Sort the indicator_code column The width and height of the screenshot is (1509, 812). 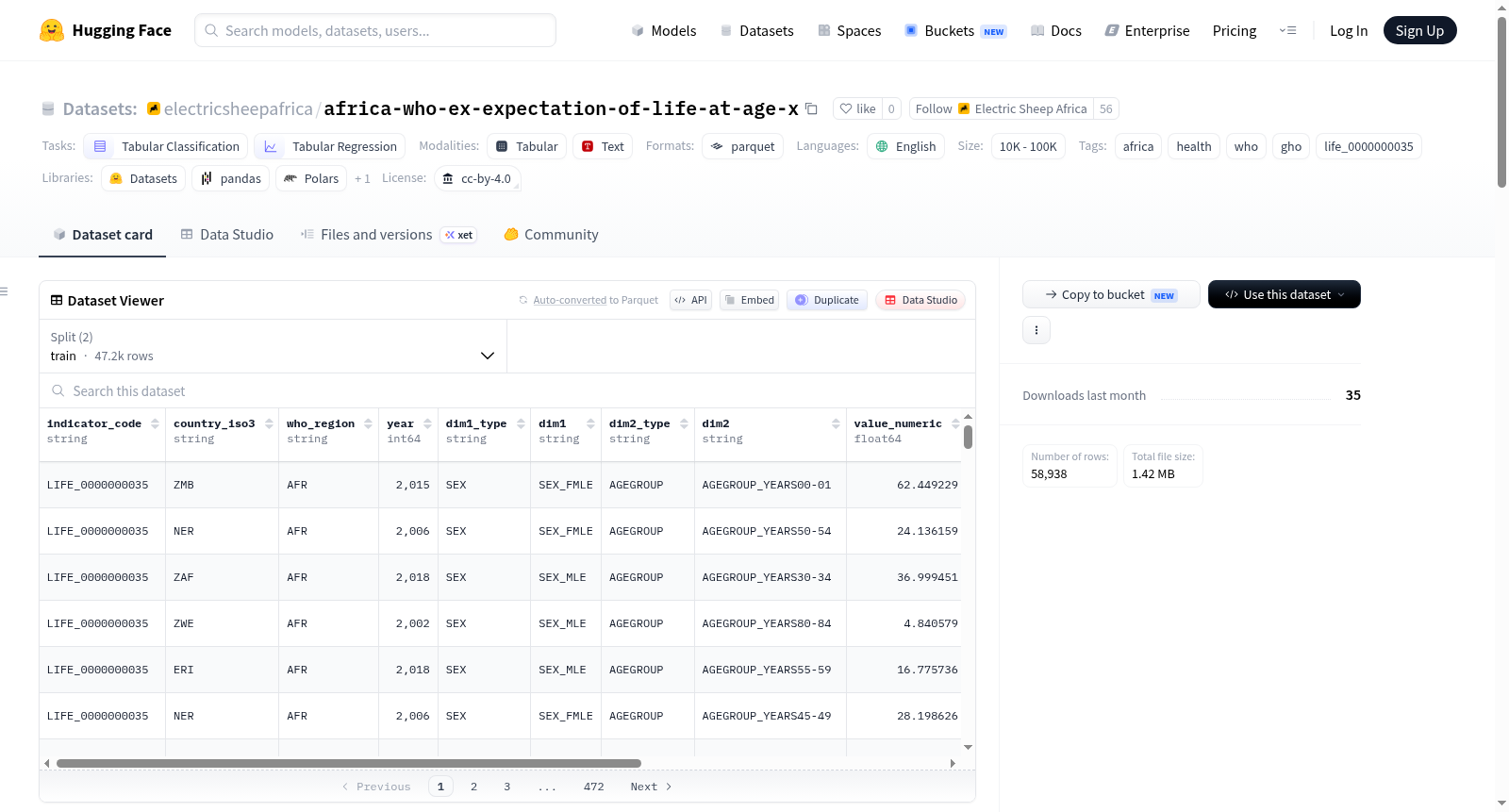156,423
